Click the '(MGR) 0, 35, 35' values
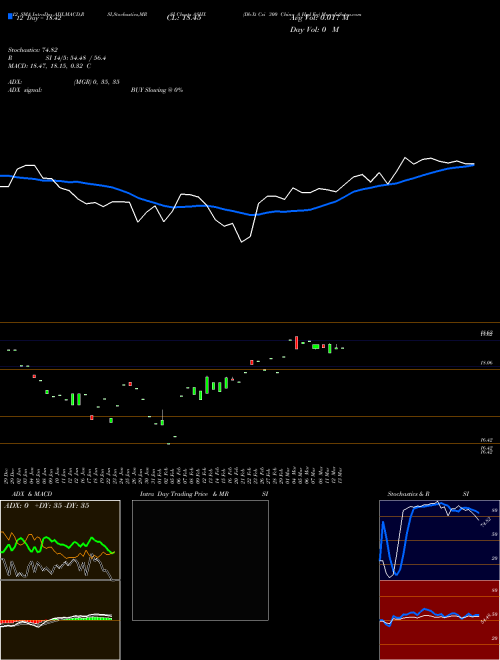Viewport: 500px width, 660px height. coord(96,82)
